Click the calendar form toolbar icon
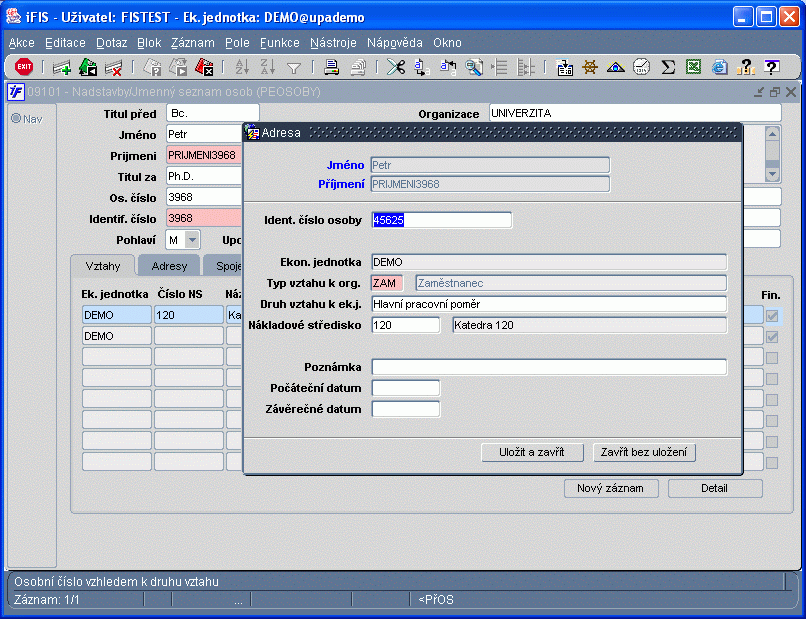Screen dimensions: 806x619 point(564,67)
